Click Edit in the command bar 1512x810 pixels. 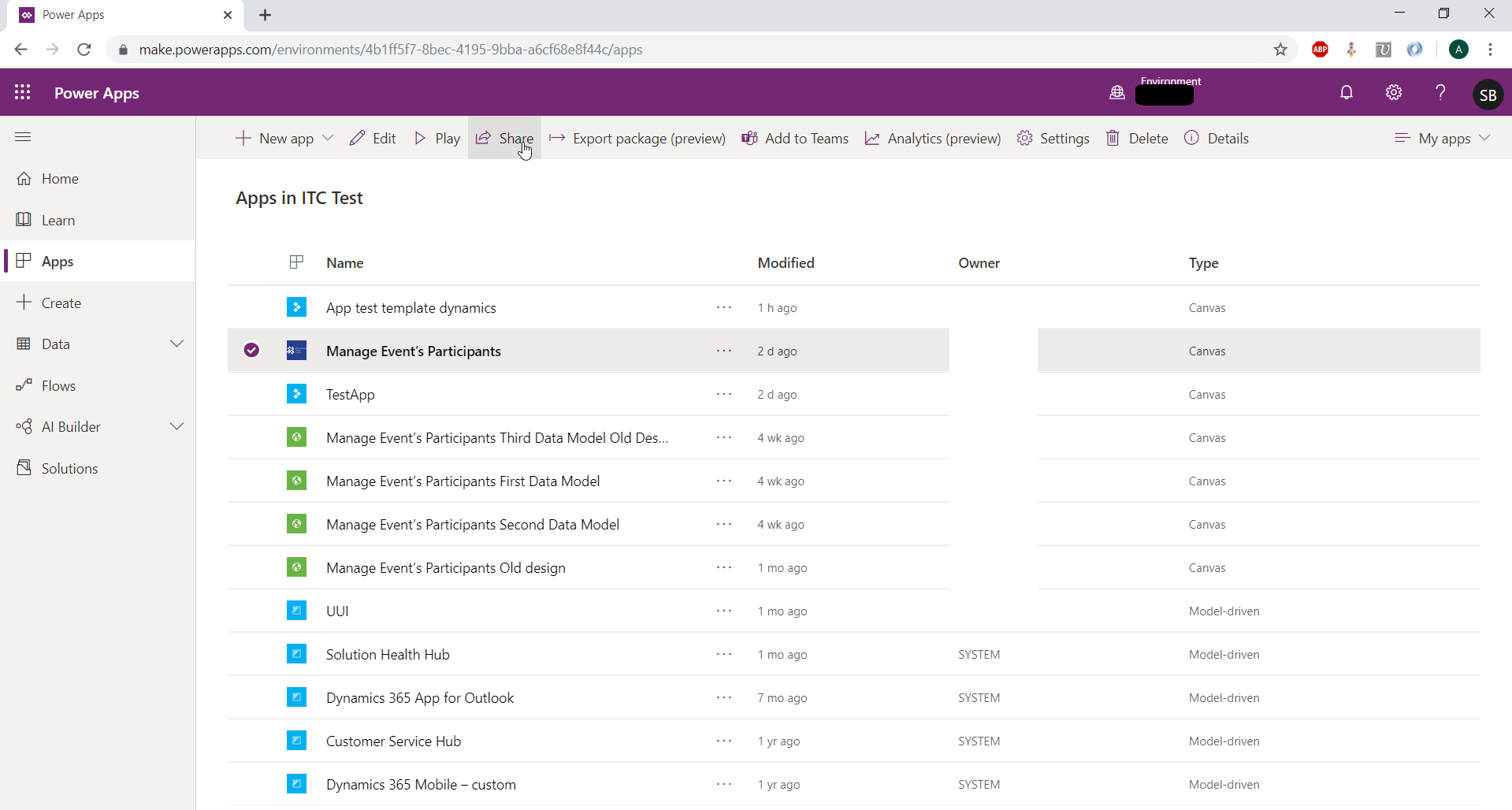pyautogui.click(x=373, y=138)
